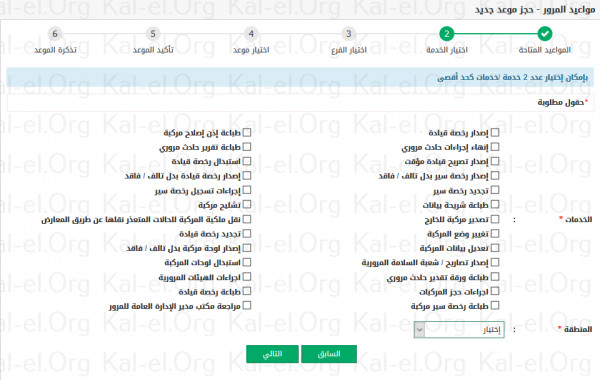This screenshot has width=600, height=380.
Task: Enable 'إصدار لوحة مركبة بدل تالف / فاقد'
Action: tap(247, 248)
